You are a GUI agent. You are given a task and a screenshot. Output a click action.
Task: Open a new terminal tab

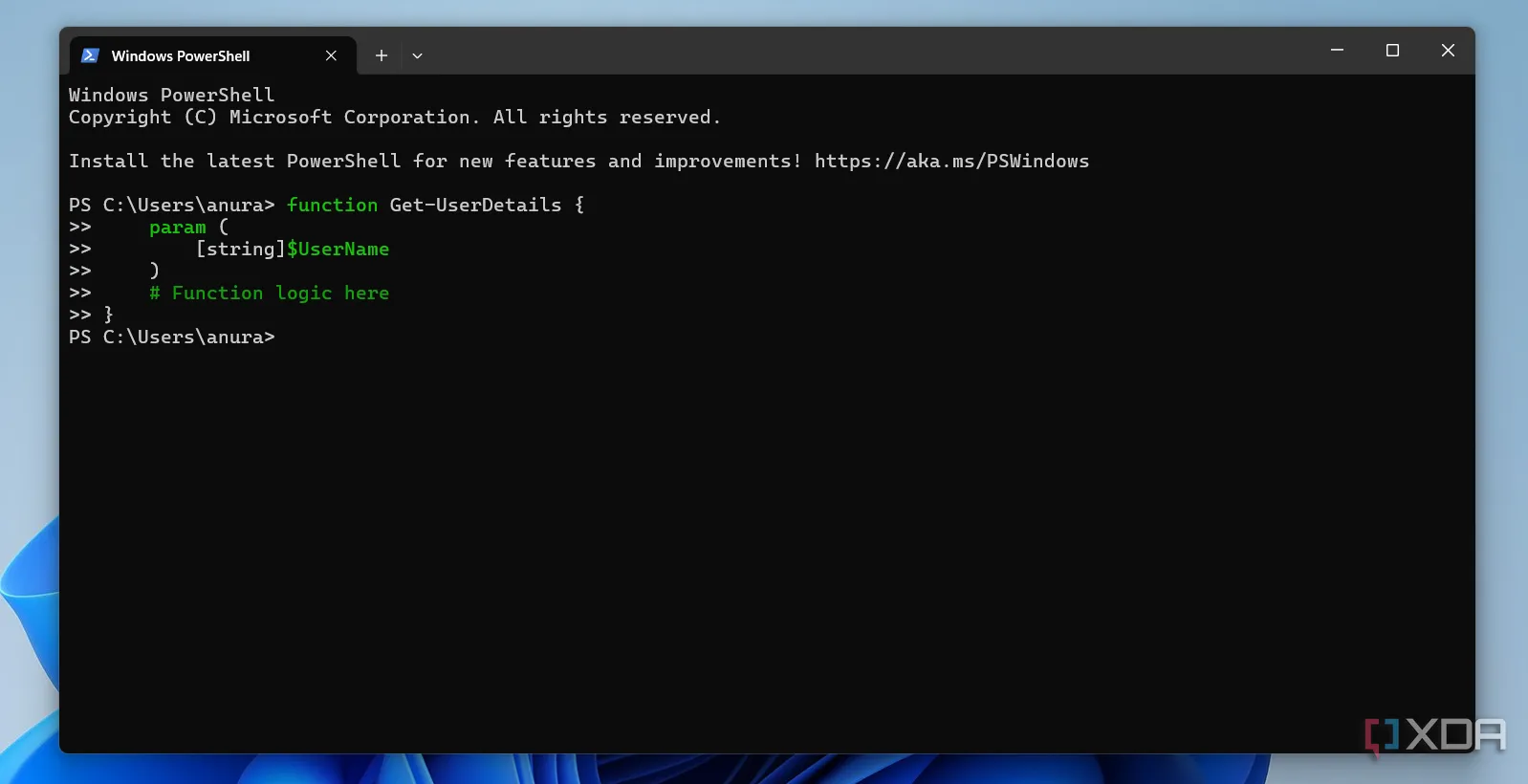click(382, 55)
